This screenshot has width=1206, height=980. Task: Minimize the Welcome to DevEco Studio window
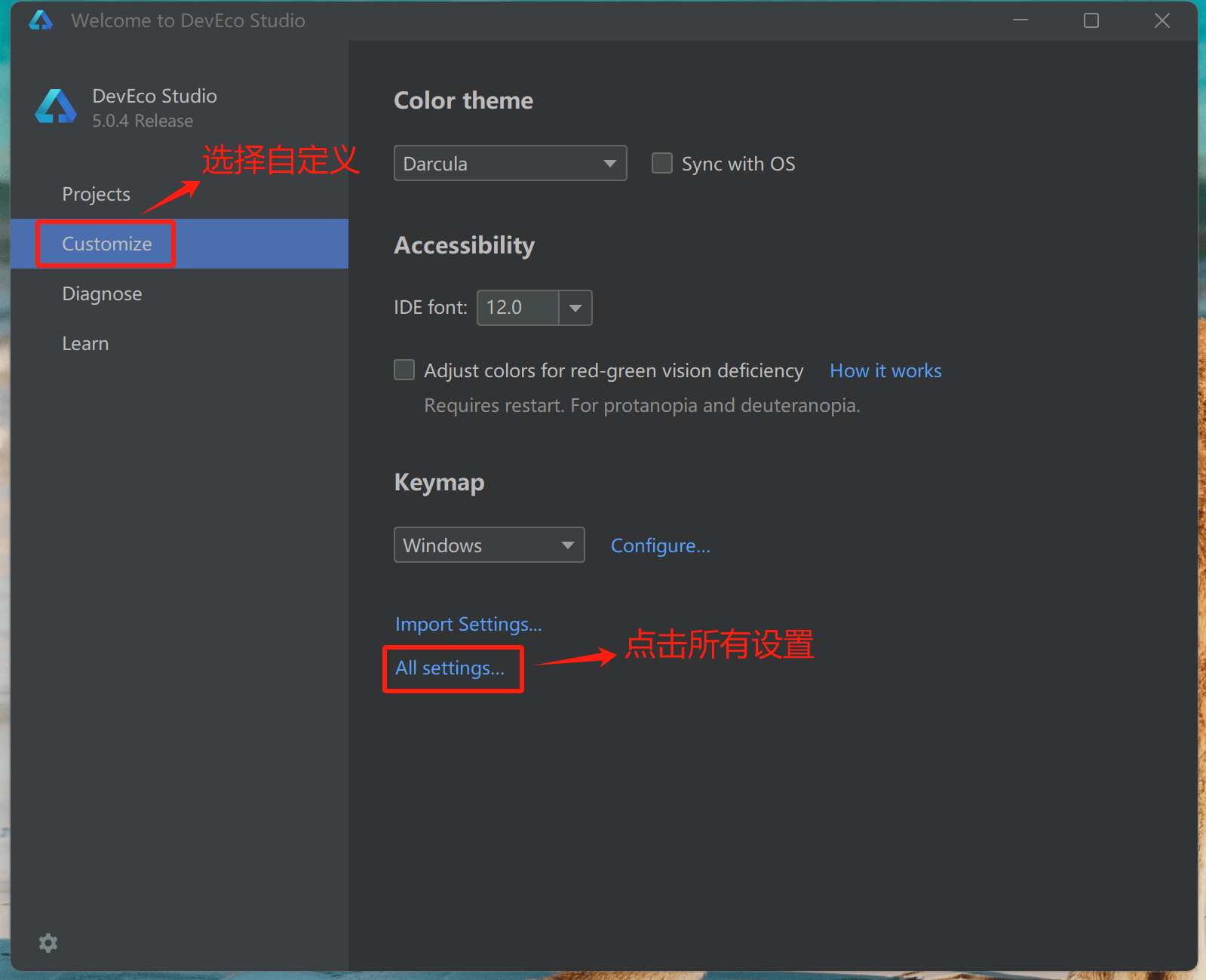click(x=1020, y=20)
